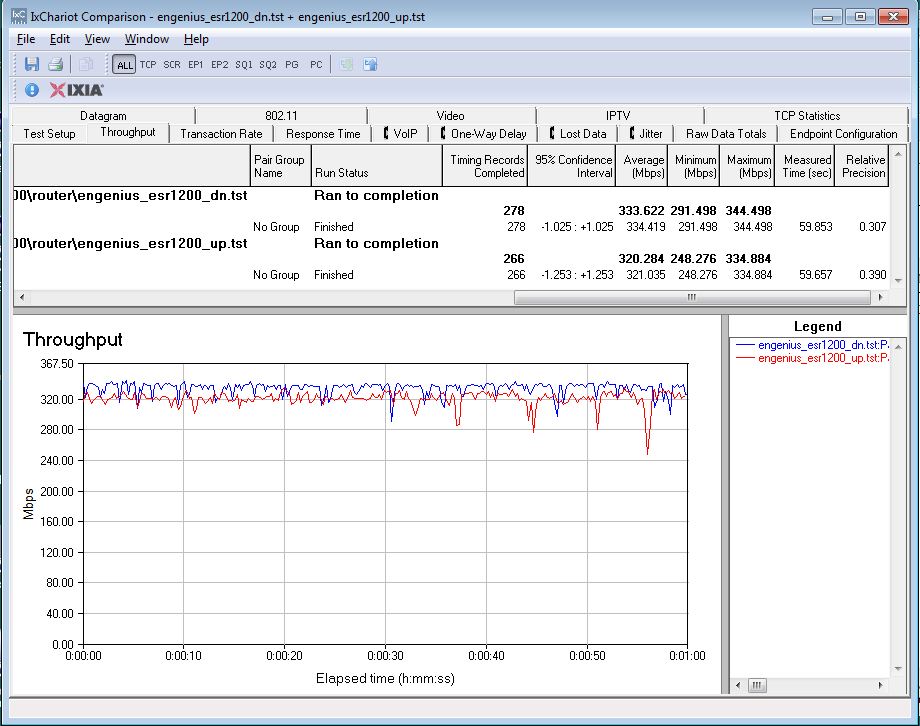Click the Measured Time (sec) column header
The width and height of the screenshot is (920, 726).
(804, 166)
